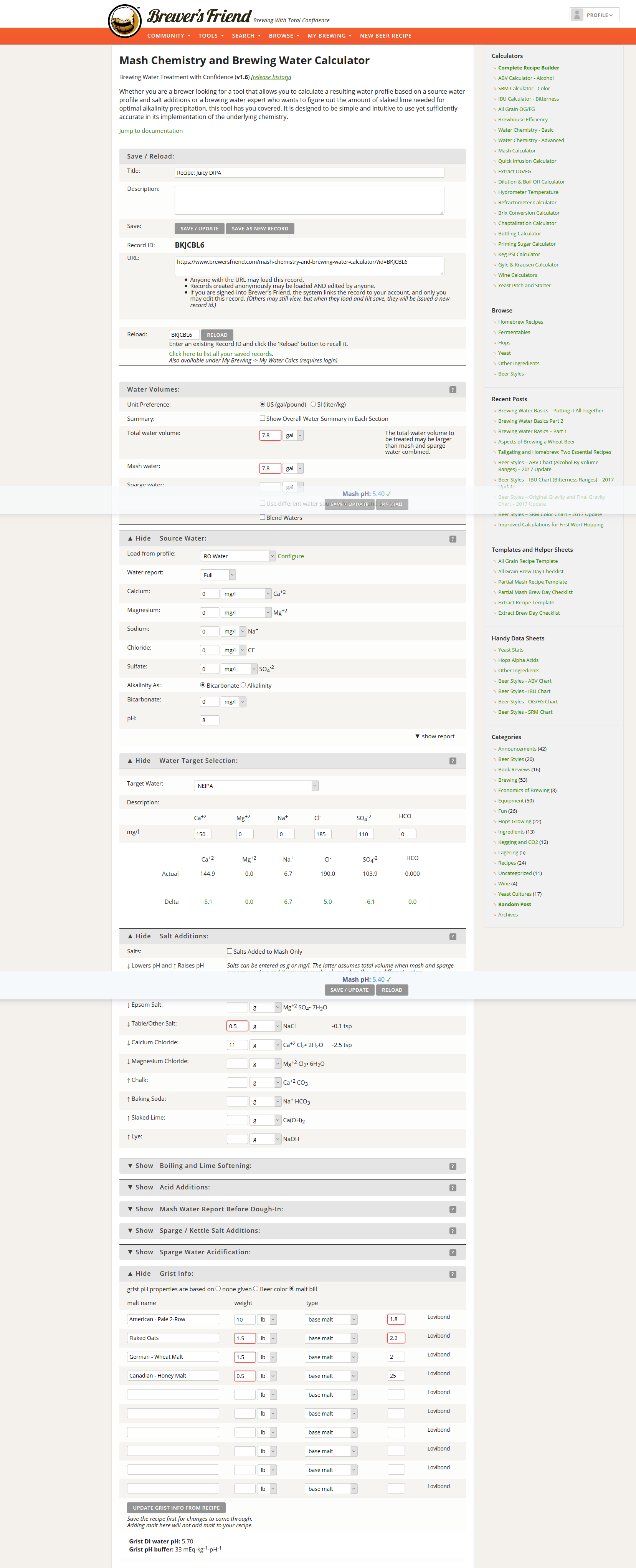
Task: Open the Water report Full dropdown
Action: (x=218, y=575)
